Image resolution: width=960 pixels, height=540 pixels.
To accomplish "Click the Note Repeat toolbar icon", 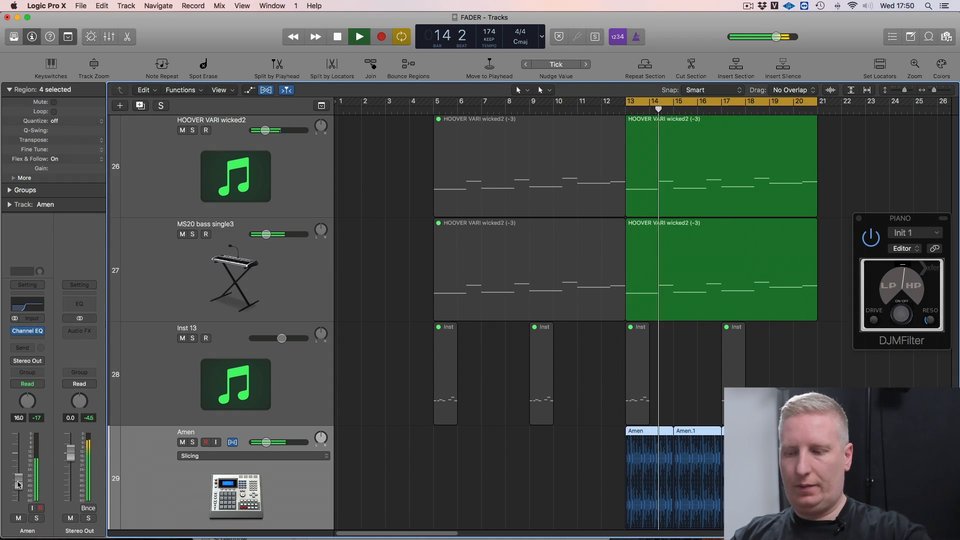I will (x=162, y=64).
